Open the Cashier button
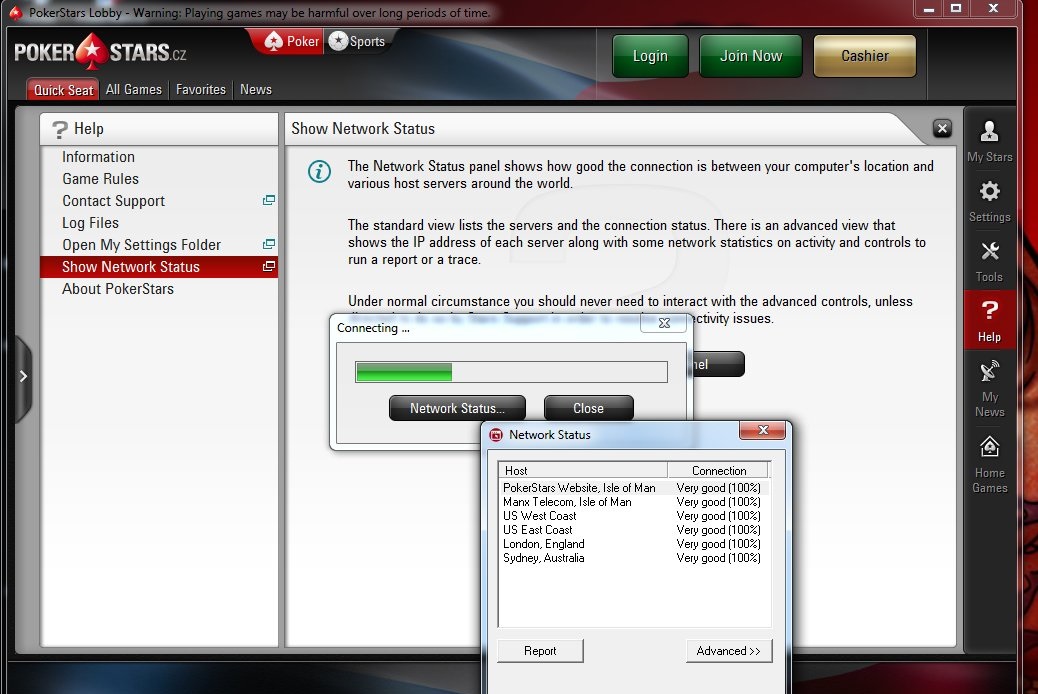The height and width of the screenshot is (694, 1038). coord(865,56)
